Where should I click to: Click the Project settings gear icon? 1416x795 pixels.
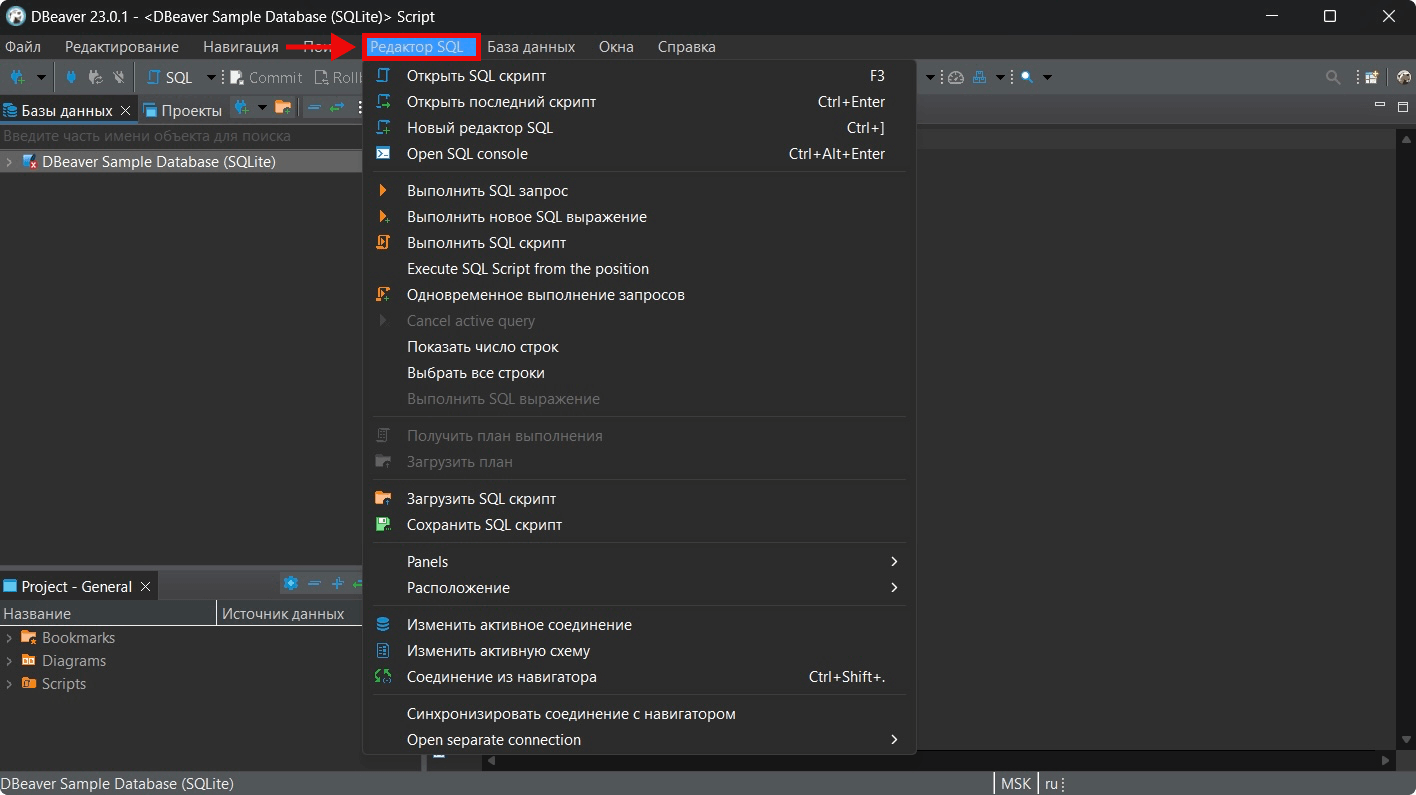tap(291, 583)
